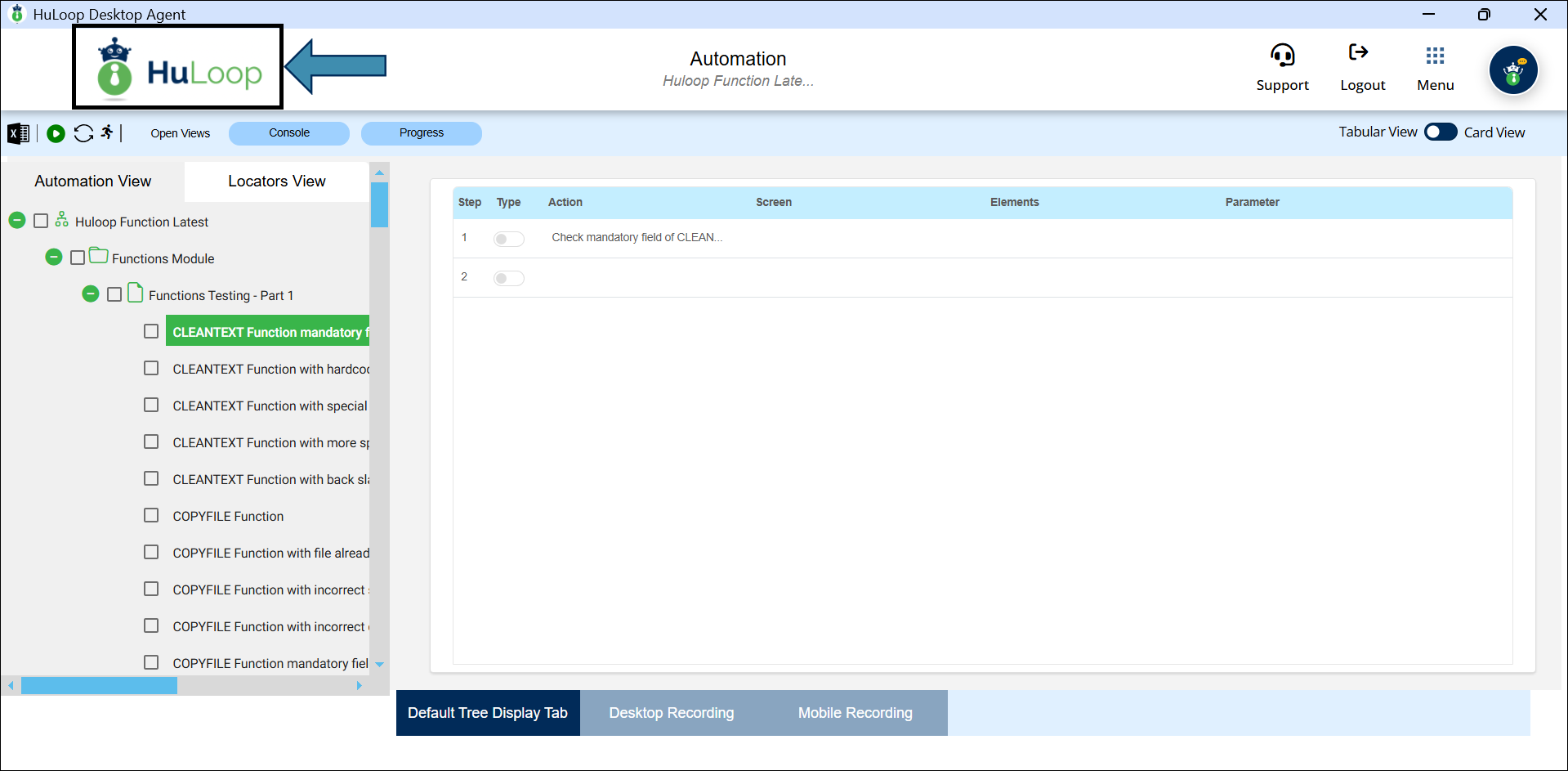Toggle Tabular View to Card View
The width and height of the screenshot is (1568, 771).
(1440, 132)
